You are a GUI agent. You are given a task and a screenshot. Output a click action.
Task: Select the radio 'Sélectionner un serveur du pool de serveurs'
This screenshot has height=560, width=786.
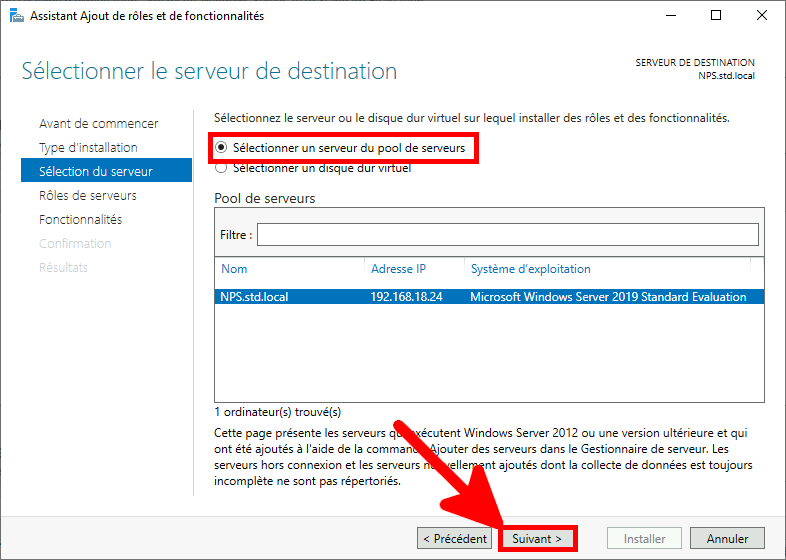pos(221,148)
